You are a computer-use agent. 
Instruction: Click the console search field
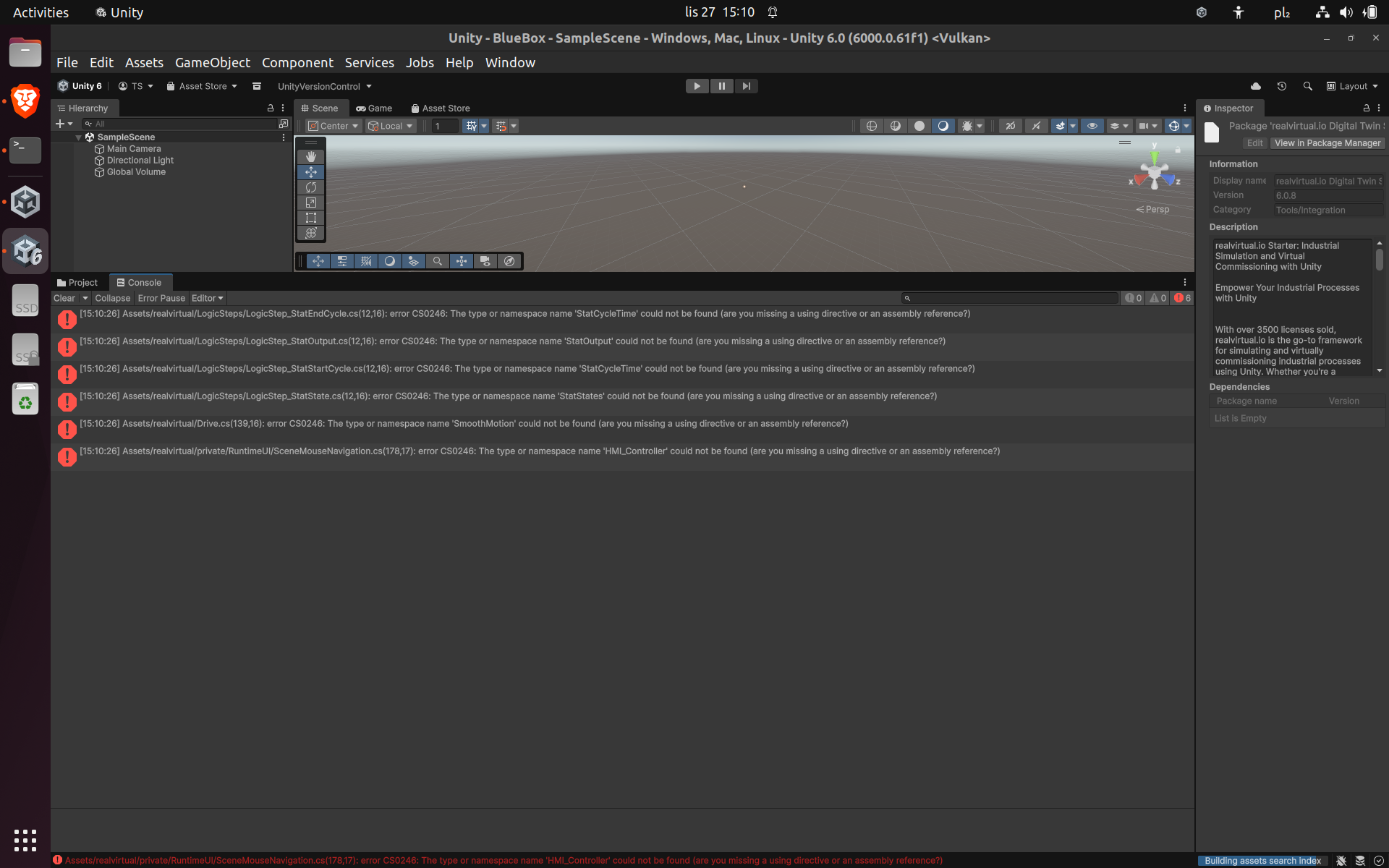pos(1012,298)
